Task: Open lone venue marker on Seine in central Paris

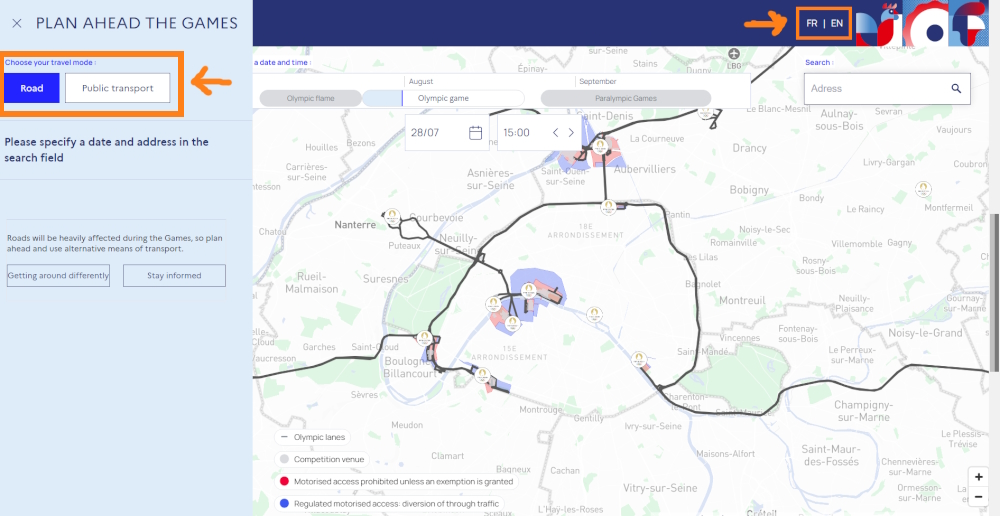Action: 594,313
